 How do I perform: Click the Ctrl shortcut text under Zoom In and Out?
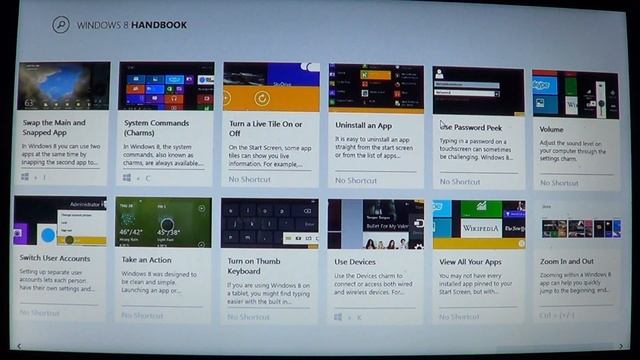(557, 316)
